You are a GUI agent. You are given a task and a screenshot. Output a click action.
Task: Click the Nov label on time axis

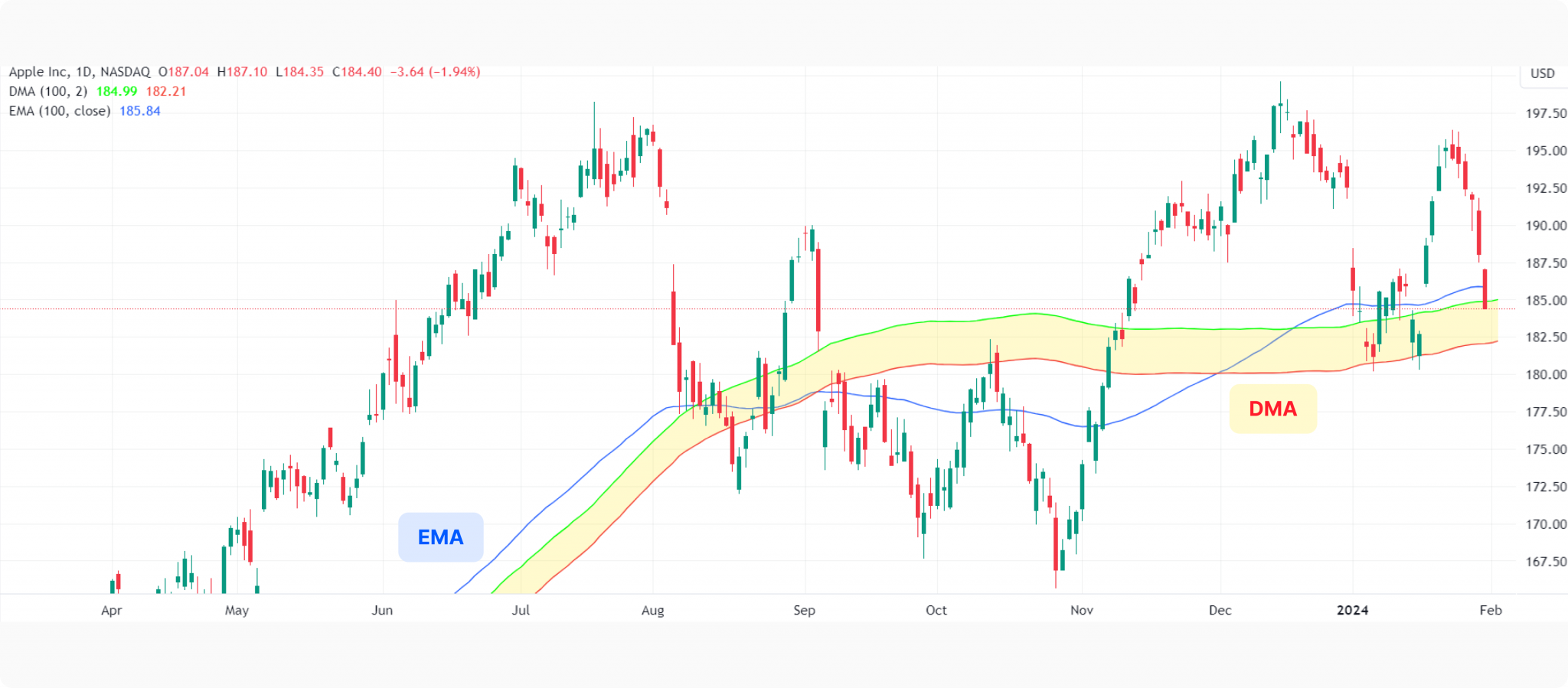[x=1081, y=610]
